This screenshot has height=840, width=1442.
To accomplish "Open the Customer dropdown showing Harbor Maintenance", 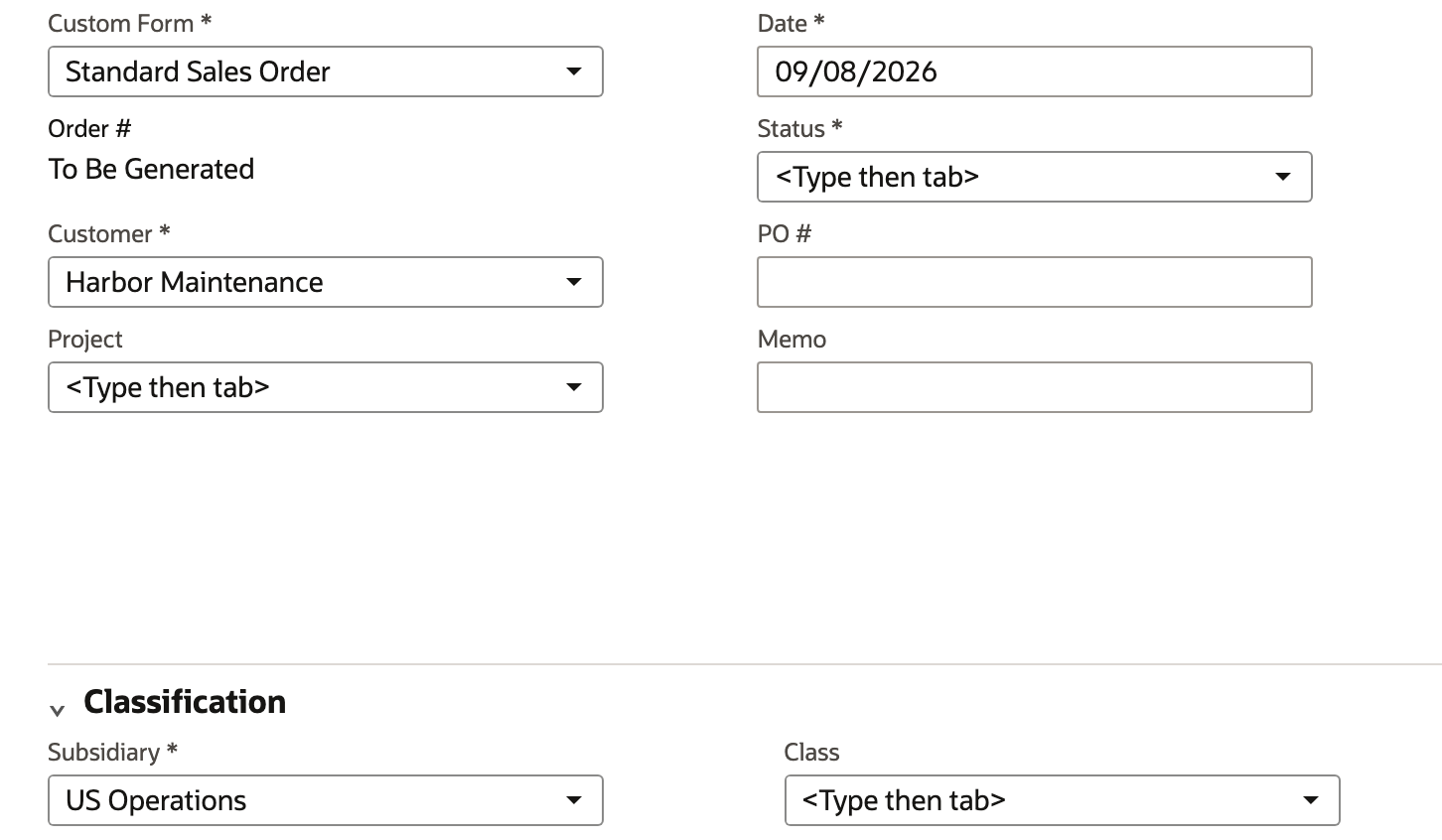I will [x=325, y=282].
